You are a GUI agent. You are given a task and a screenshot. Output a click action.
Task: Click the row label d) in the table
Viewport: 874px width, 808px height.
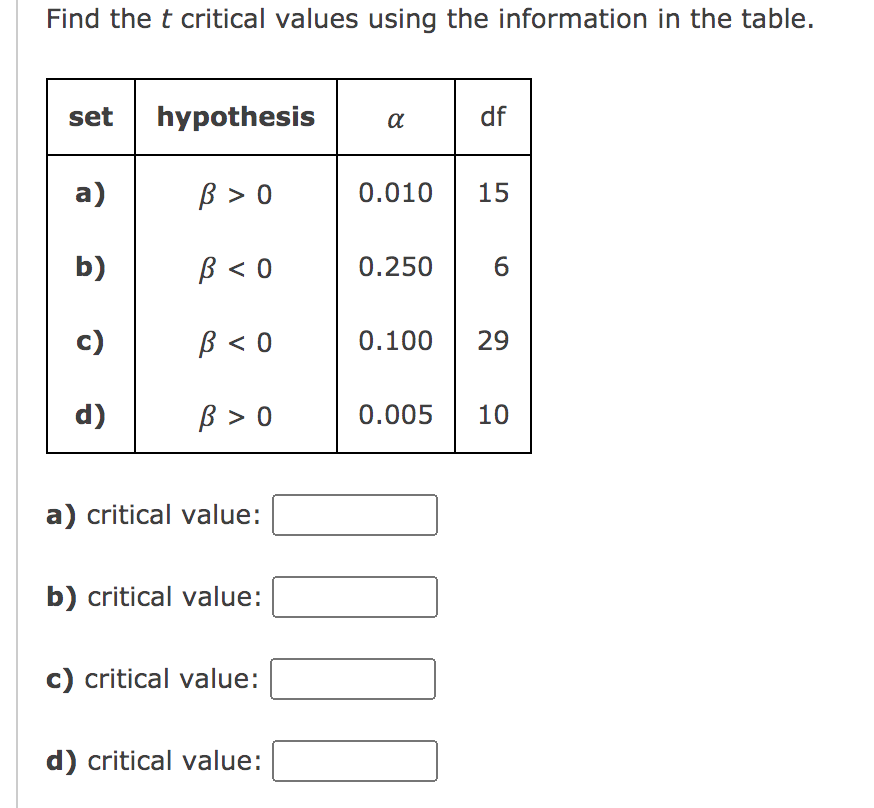(89, 414)
